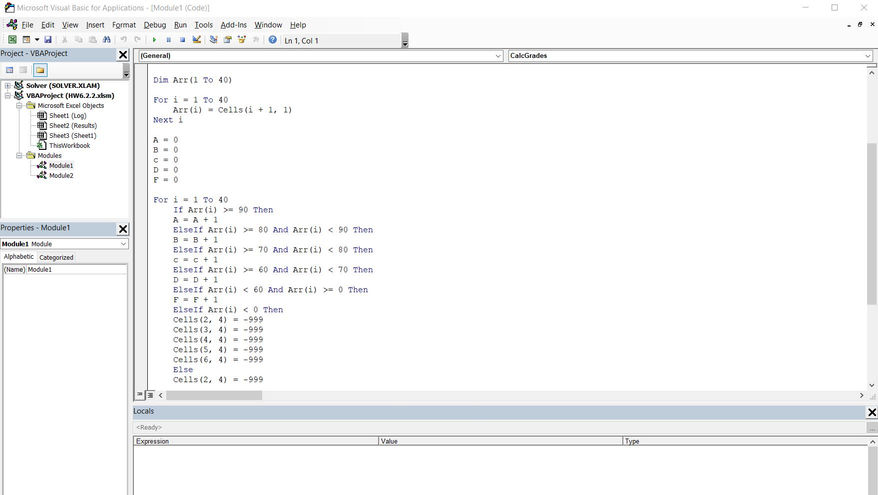Close the Properties - Module1 panel
Viewport: 878px width, 495px height.
123,229
